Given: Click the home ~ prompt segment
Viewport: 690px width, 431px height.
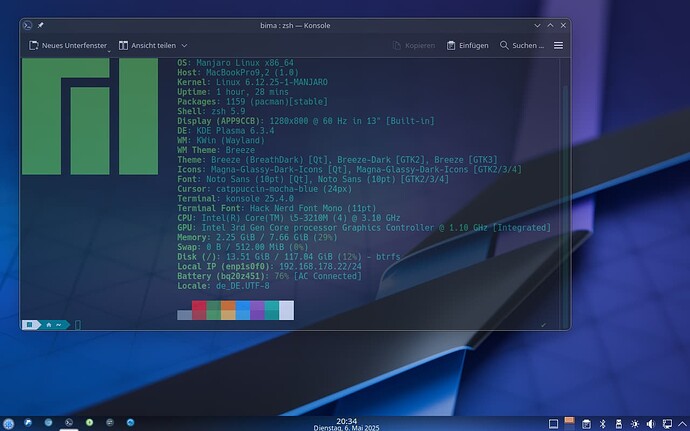Looking at the screenshot, I should 54,325.
